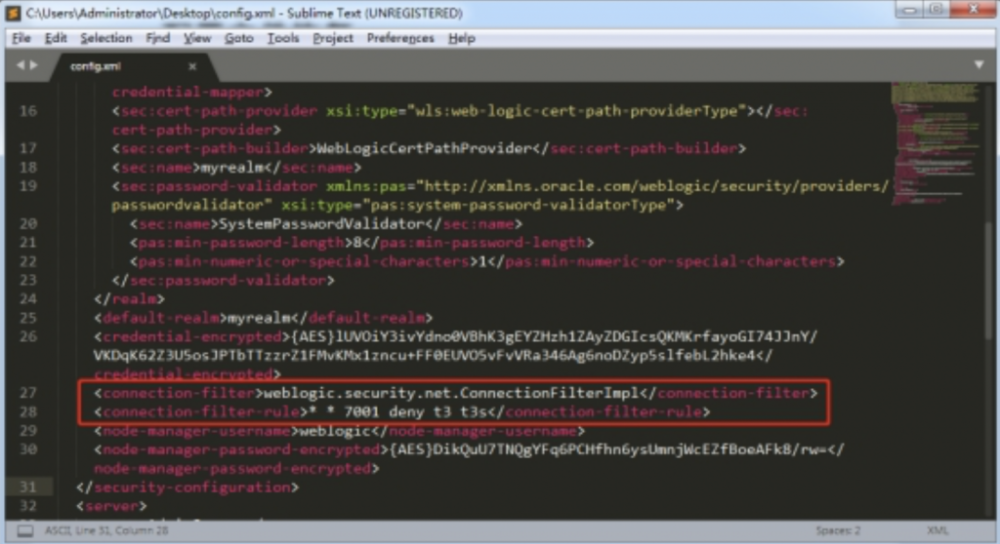Viewport: 1000px width, 544px height.
Task: Open the Preferences menu
Action: (400, 38)
